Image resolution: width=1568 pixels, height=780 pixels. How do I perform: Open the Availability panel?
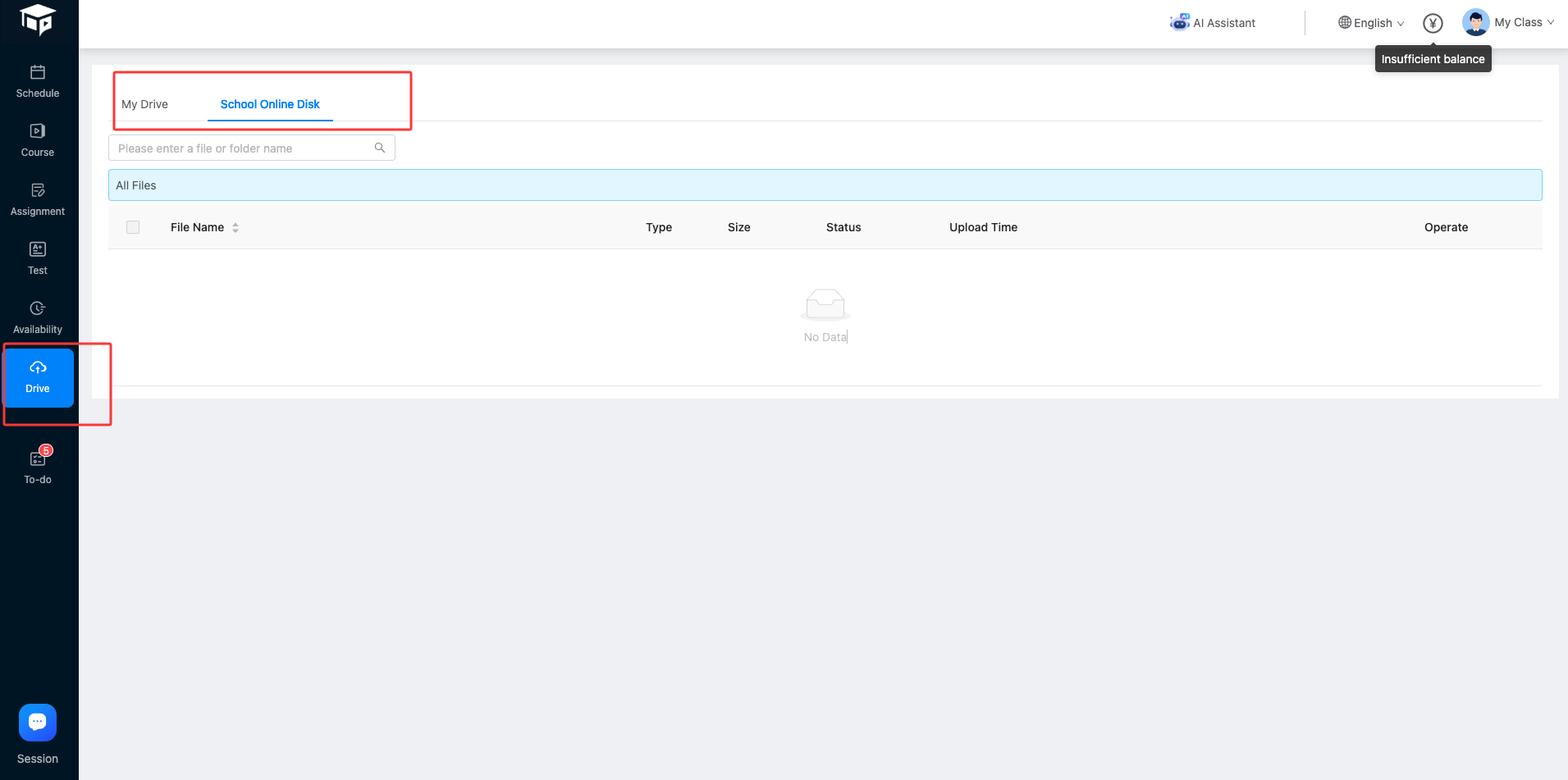point(37,316)
